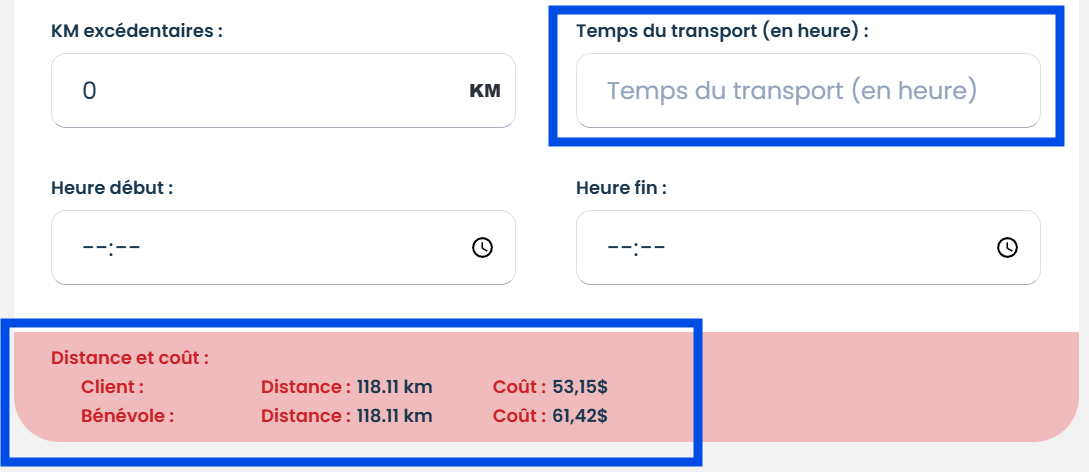The image size is (1089, 472).
Task: Click the Client distance value 118.11 km
Action: click(395, 386)
